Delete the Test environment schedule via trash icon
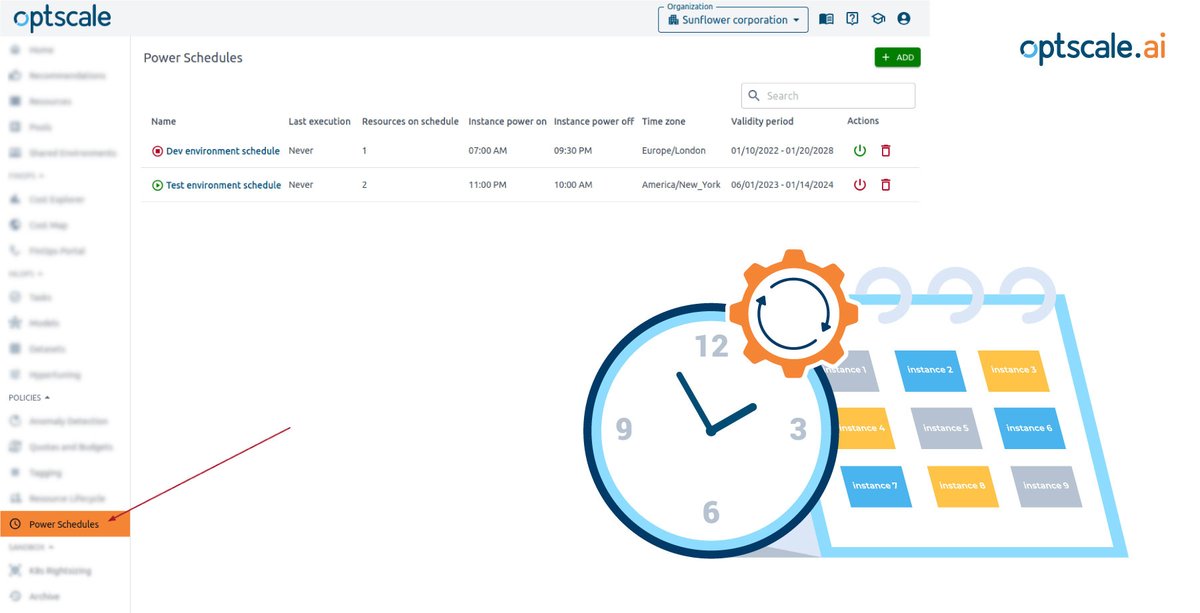Screen dimensions: 1200x613 click(x=885, y=185)
